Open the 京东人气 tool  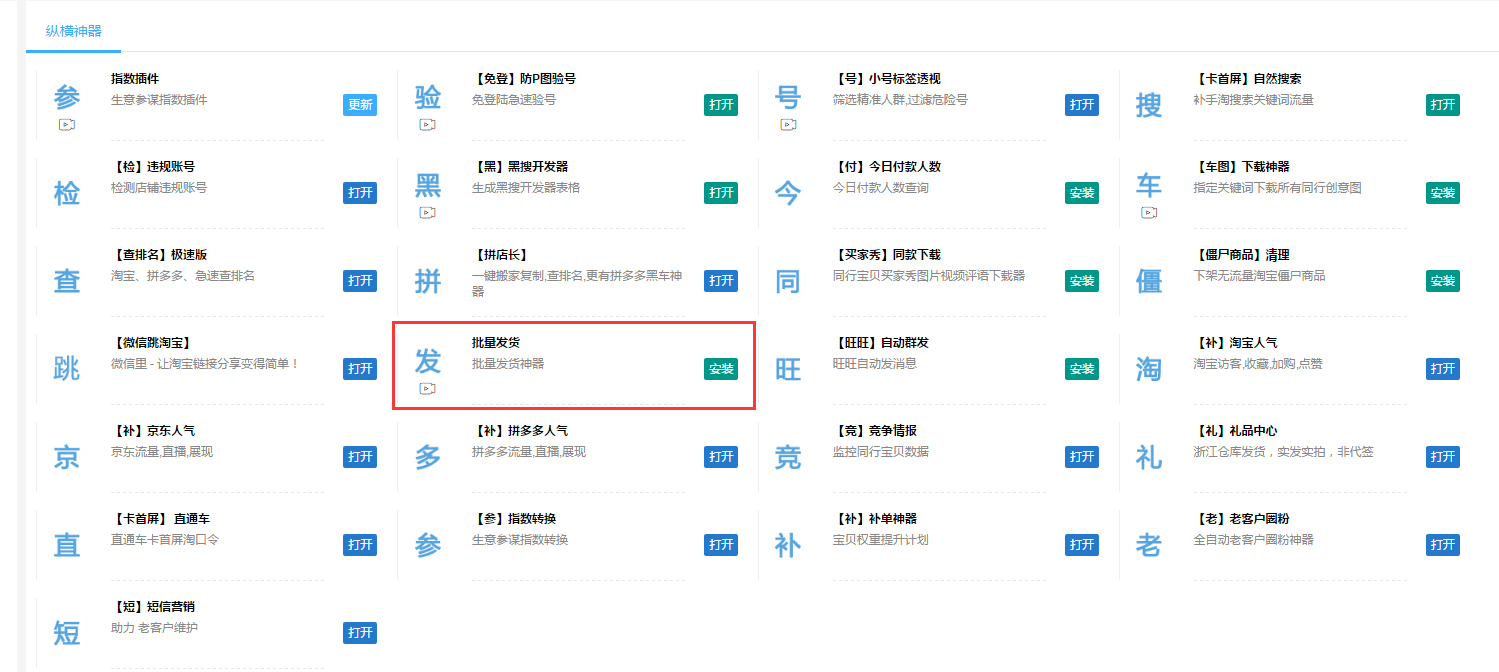[360, 457]
